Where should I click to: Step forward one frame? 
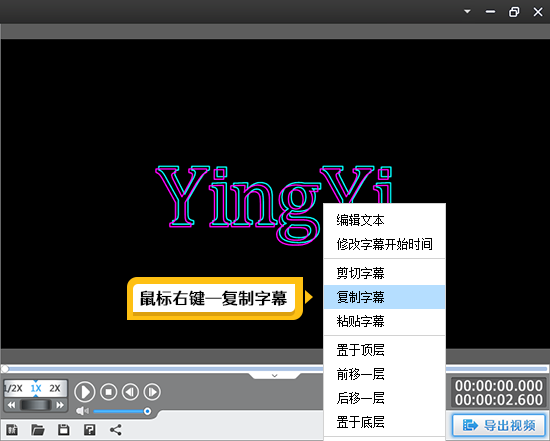point(152,392)
